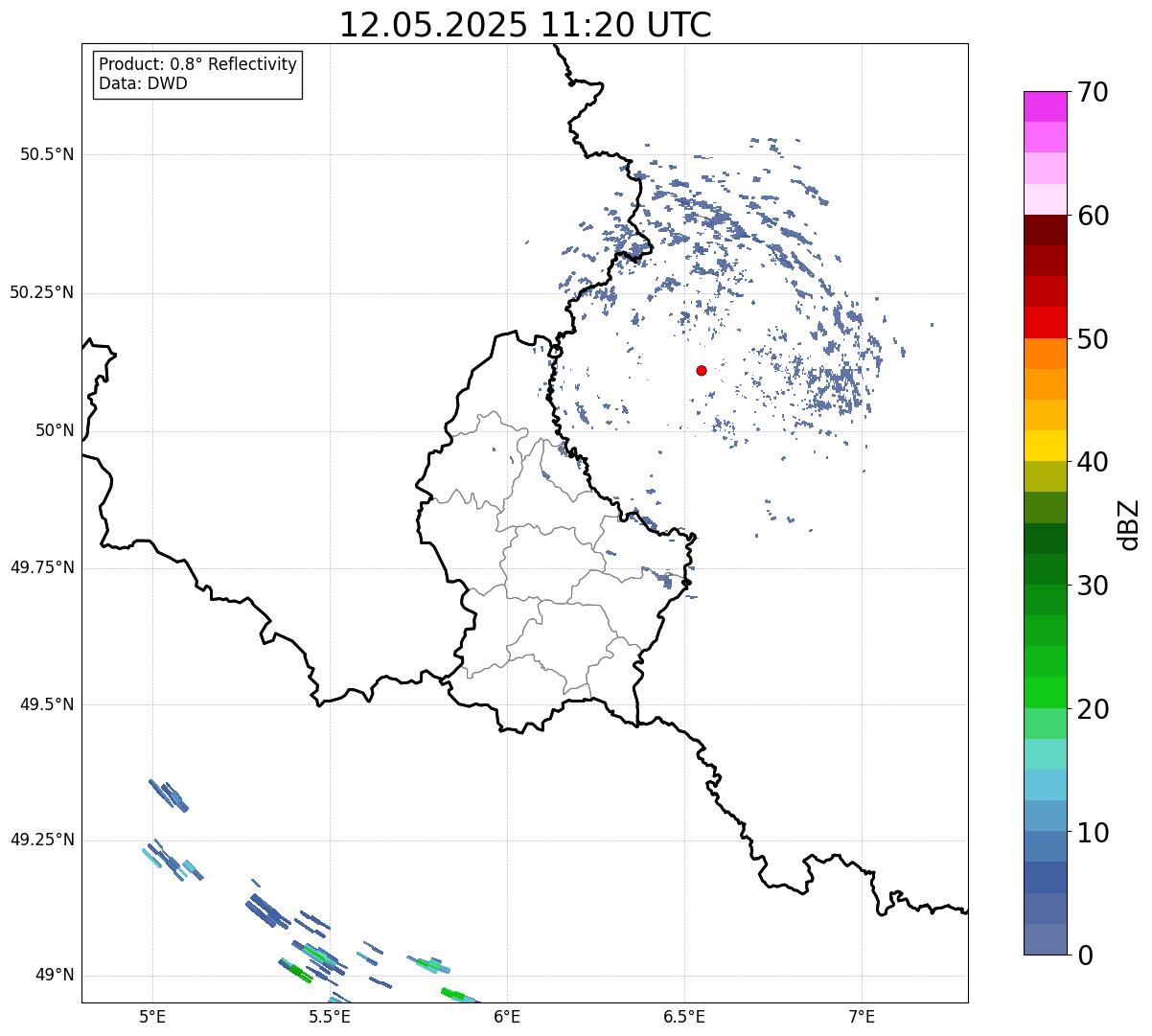Click the colorbar value 50

(x=1093, y=339)
